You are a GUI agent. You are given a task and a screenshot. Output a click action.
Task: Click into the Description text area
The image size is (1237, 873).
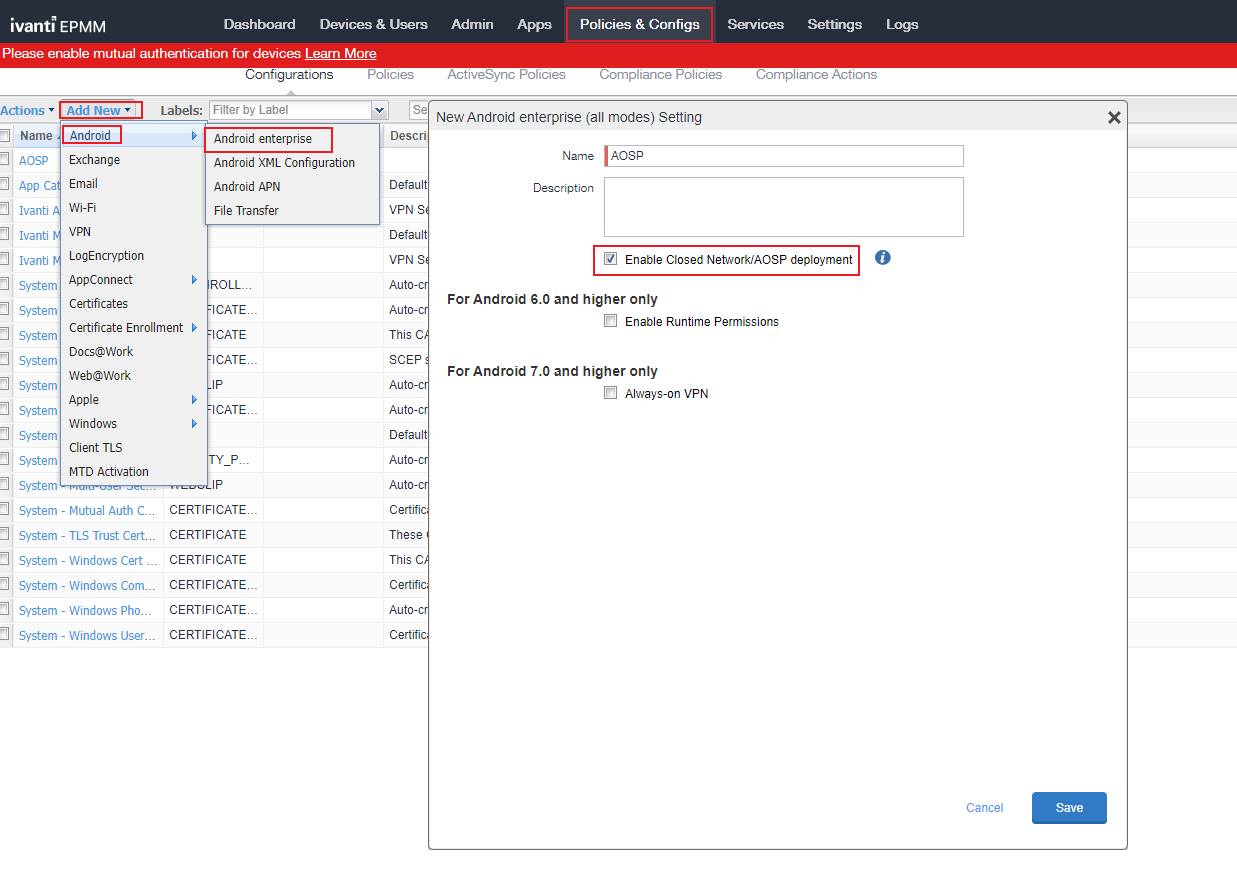point(783,207)
